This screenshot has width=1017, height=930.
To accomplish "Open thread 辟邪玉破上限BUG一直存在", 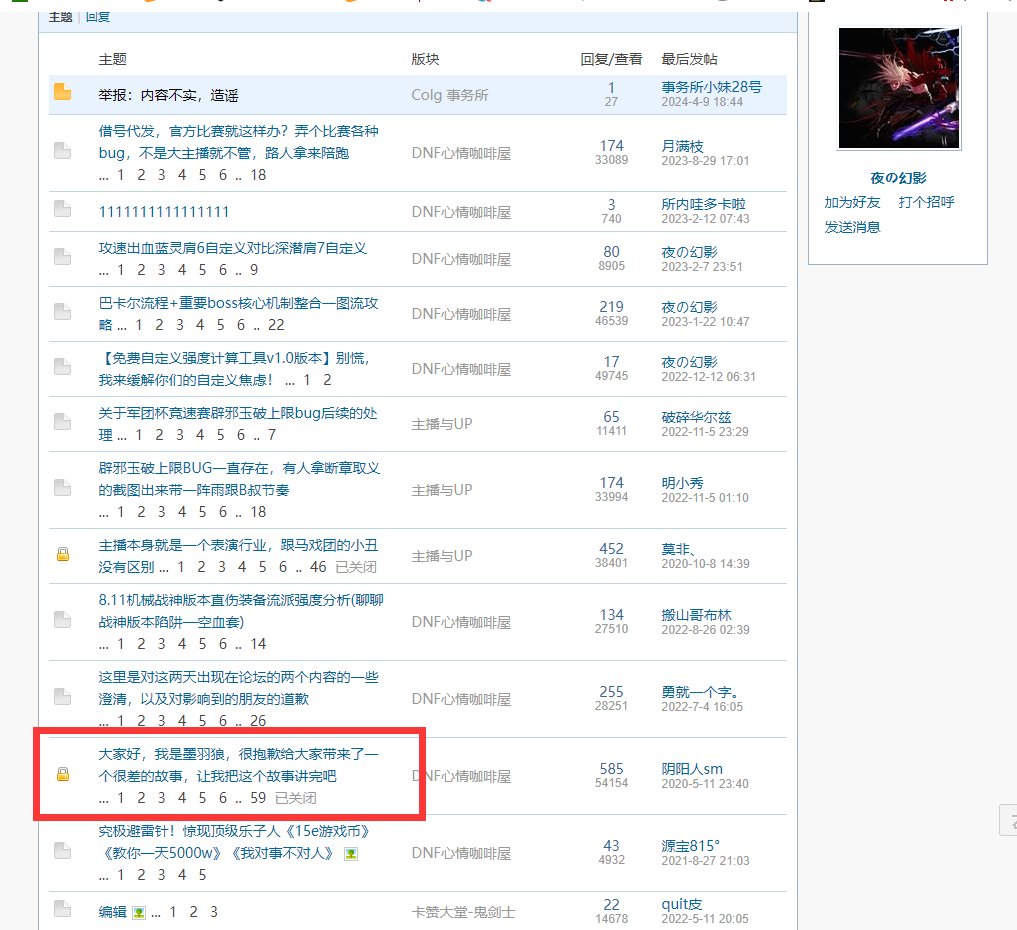I will 239,479.
